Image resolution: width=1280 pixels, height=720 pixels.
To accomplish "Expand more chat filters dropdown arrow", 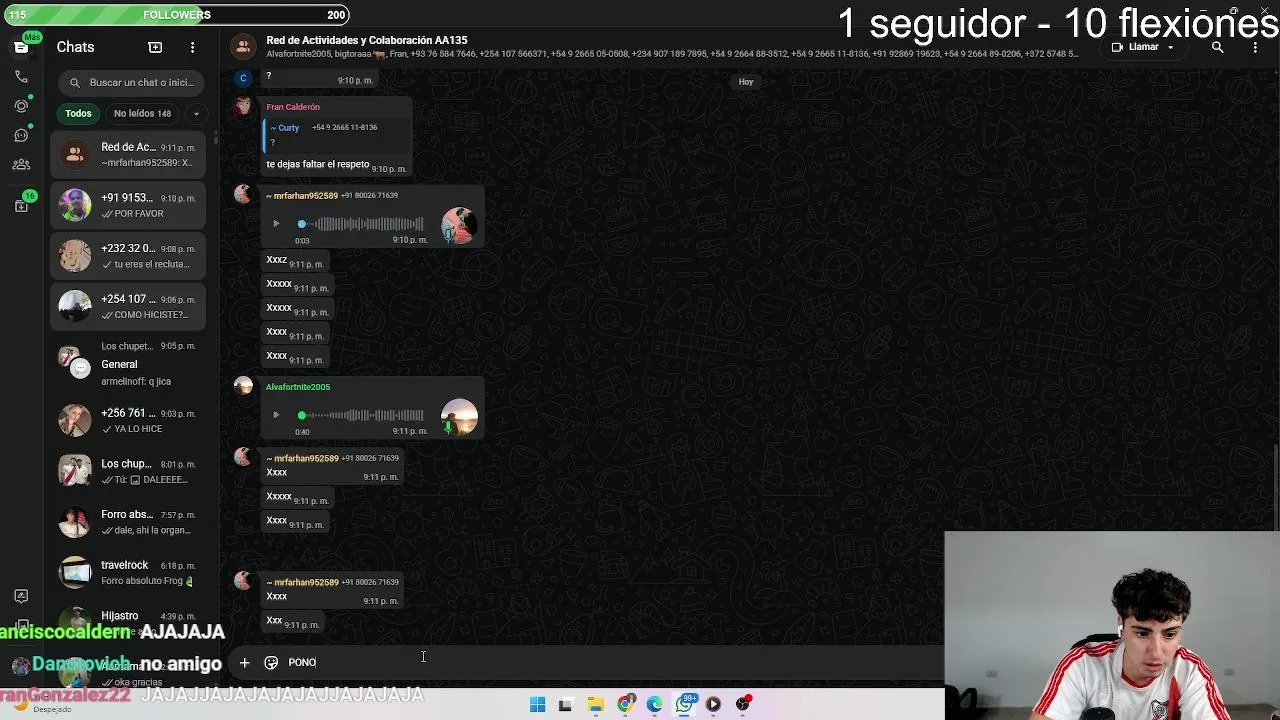I will [x=196, y=113].
